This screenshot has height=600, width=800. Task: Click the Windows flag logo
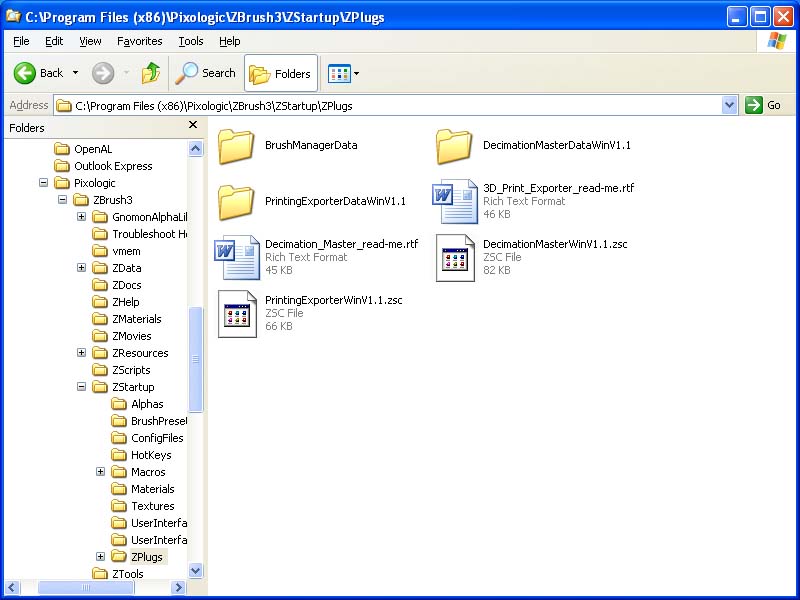(776, 41)
